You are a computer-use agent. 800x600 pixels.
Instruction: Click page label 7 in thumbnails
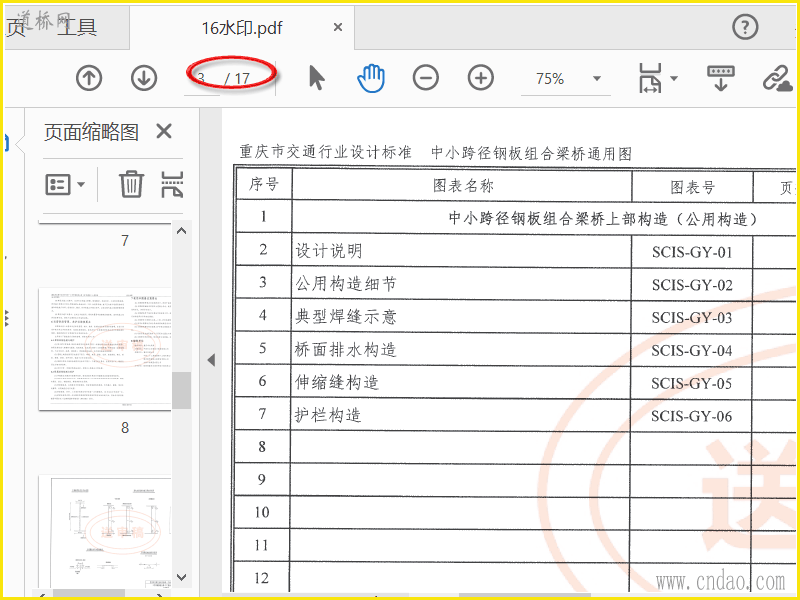point(125,240)
